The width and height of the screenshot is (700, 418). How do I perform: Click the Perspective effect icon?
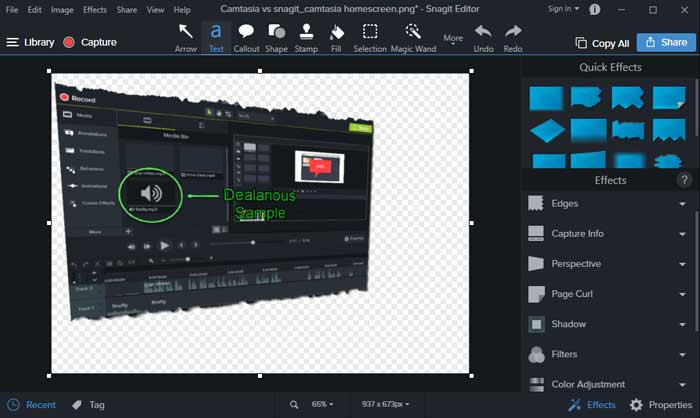click(536, 263)
